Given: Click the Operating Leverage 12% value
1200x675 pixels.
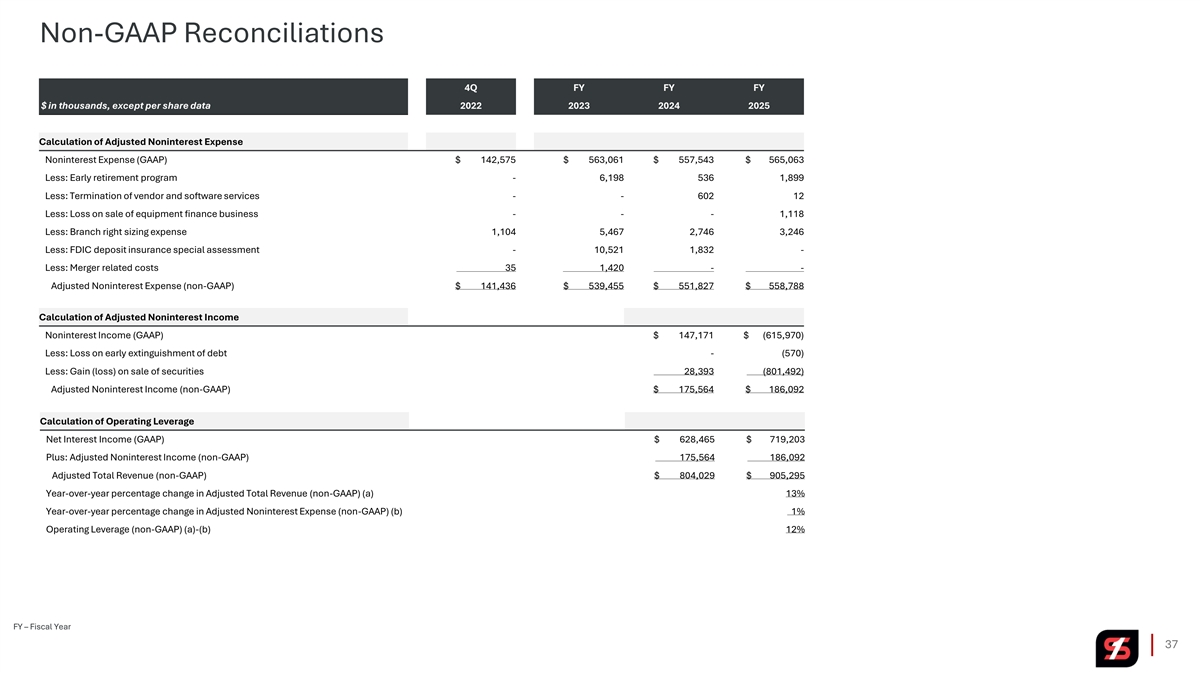Looking at the screenshot, I should pyautogui.click(x=795, y=530).
